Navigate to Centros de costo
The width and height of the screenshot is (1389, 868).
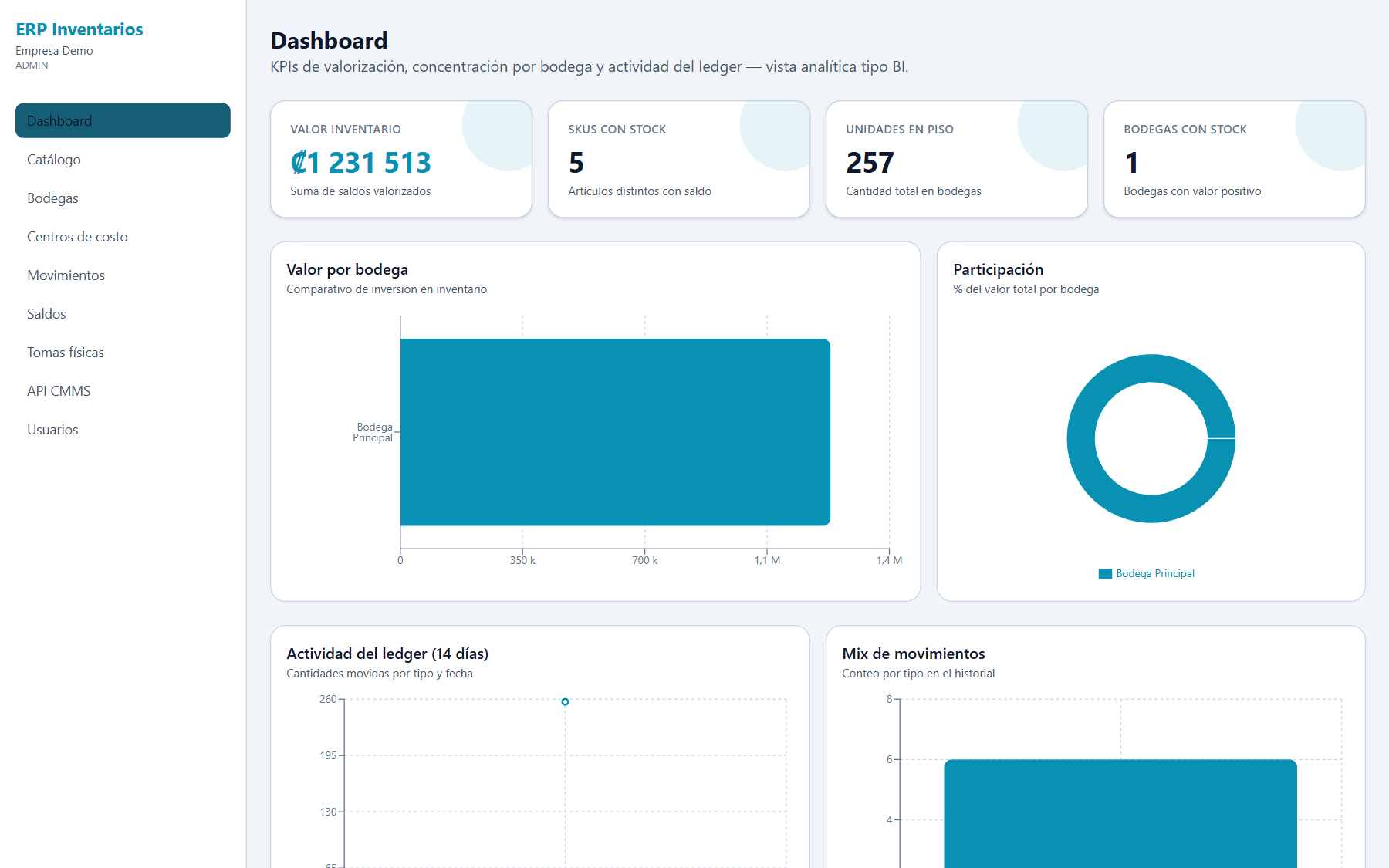[123, 237]
